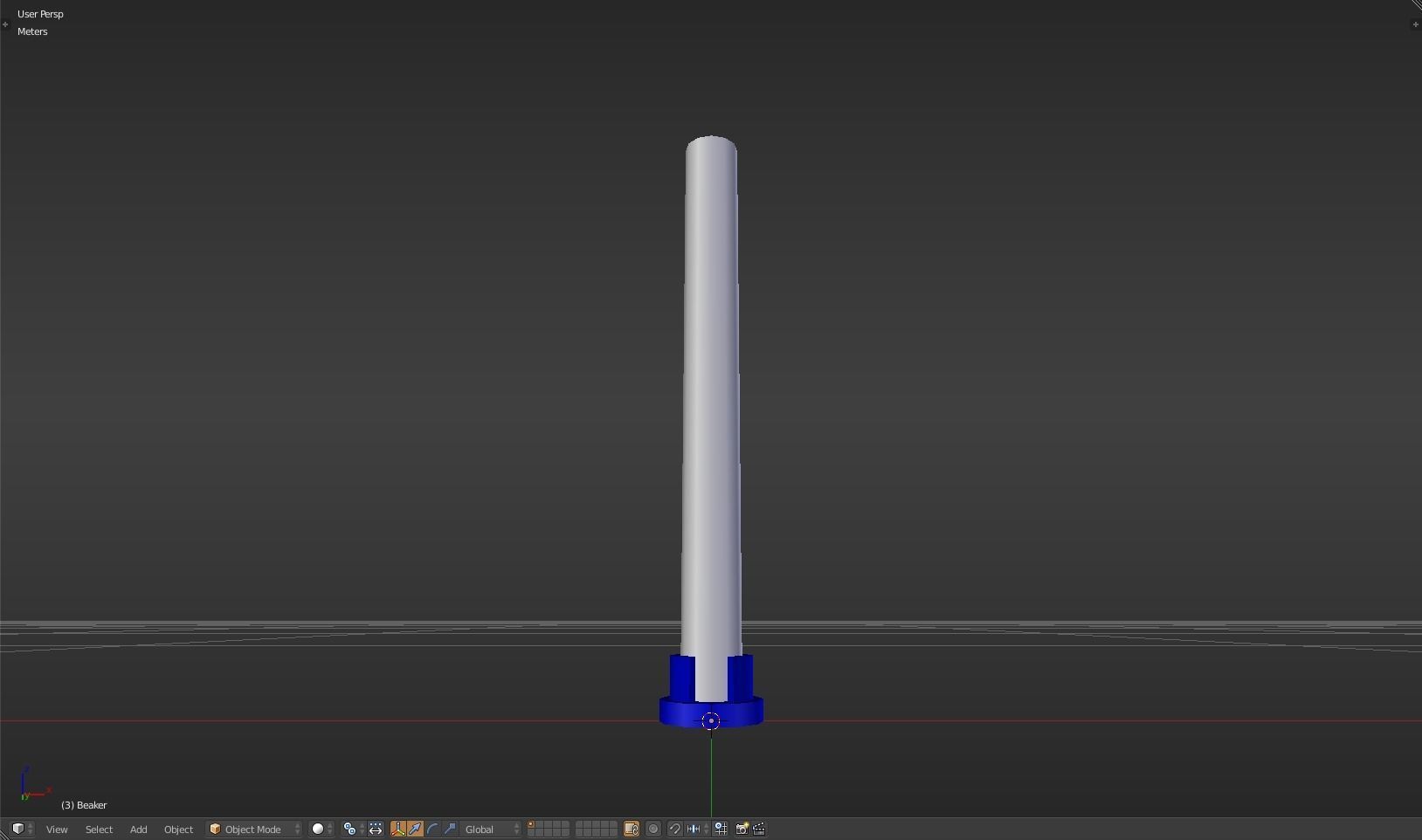This screenshot has height=840, width=1422.
Task: Click the area split corner widget top-right
Action: click(x=1416, y=5)
